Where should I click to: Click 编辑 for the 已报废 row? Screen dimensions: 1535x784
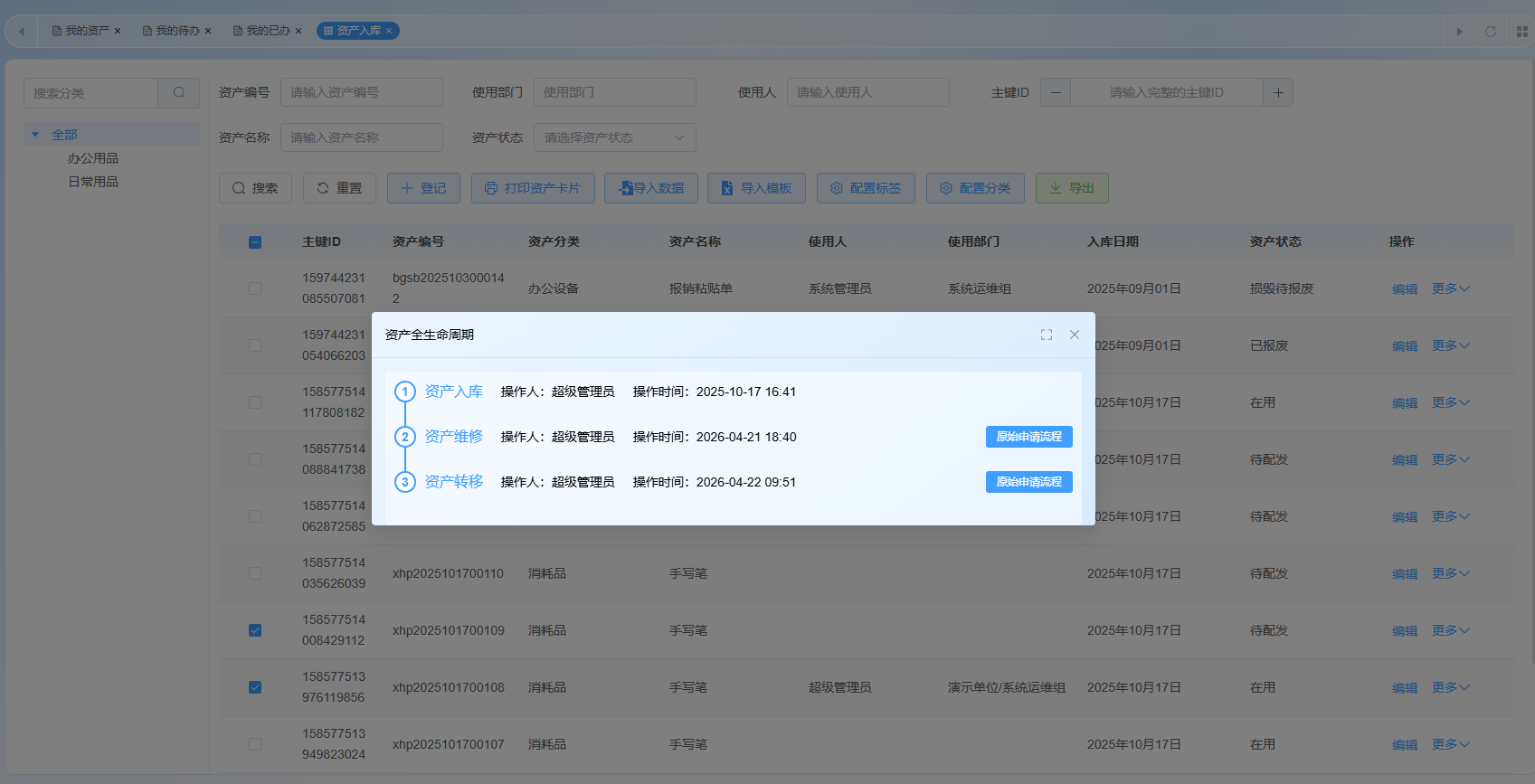pyautogui.click(x=1405, y=346)
